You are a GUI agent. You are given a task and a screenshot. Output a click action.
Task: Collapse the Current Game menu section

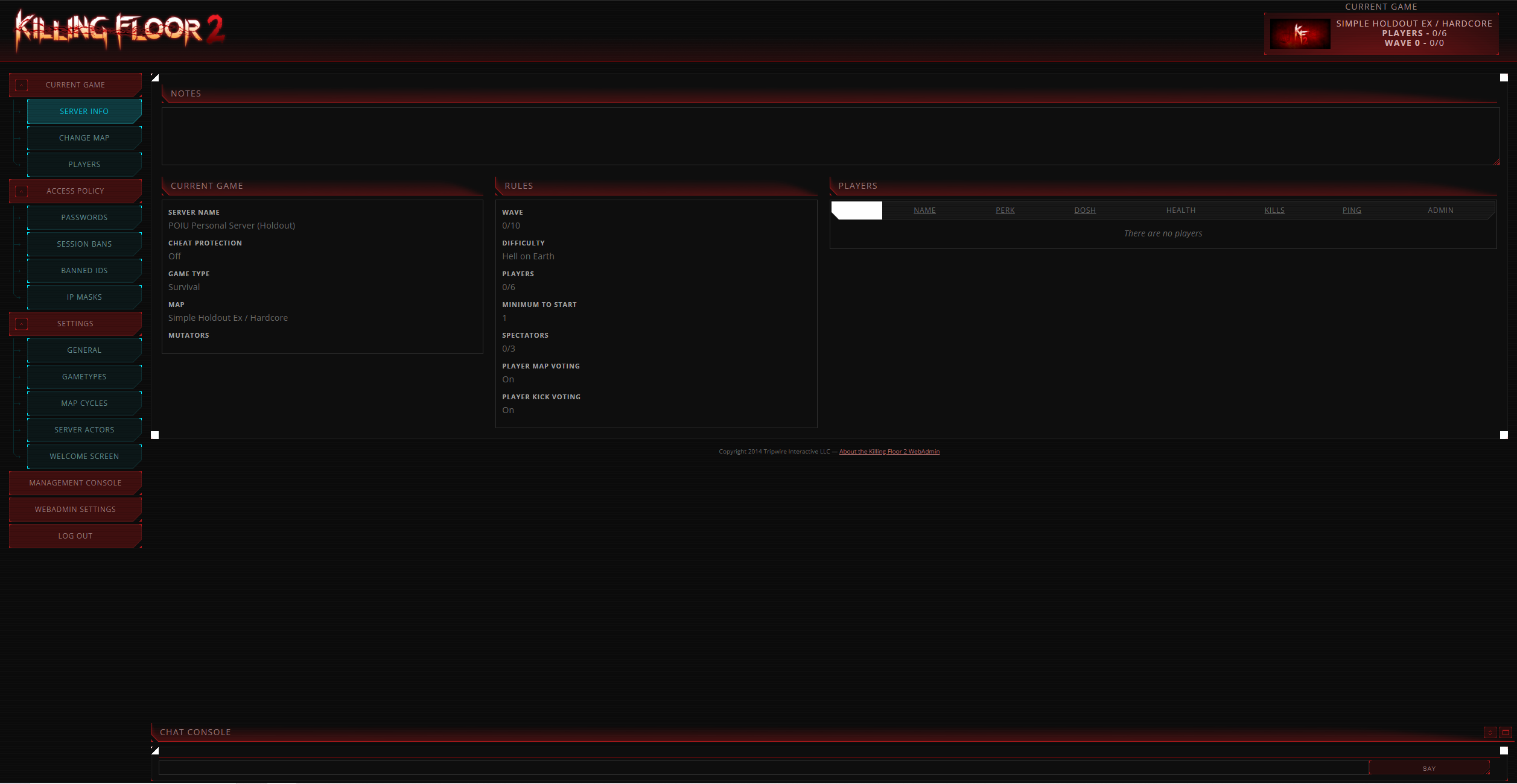[21, 85]
